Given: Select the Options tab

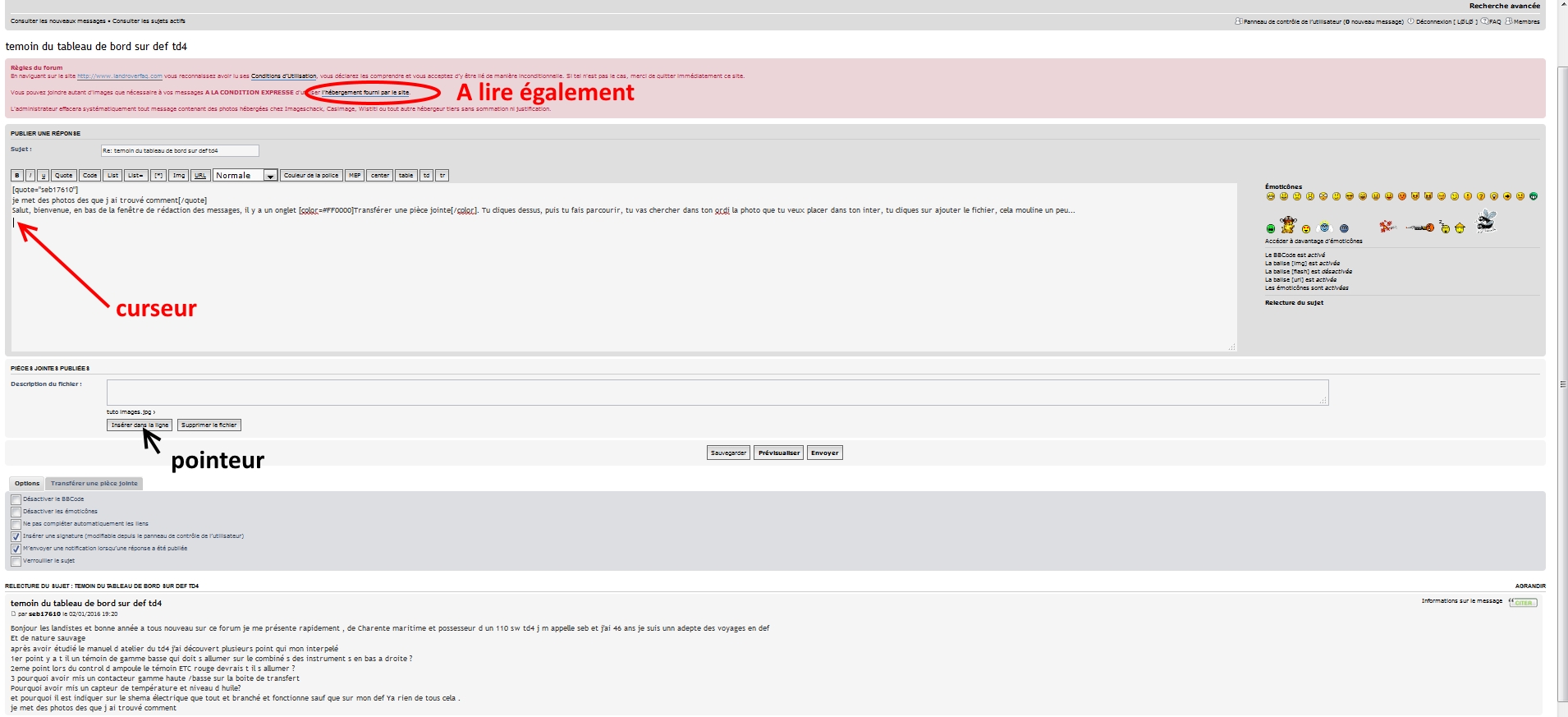Looking at the screenshot, I should pos(27,484).
